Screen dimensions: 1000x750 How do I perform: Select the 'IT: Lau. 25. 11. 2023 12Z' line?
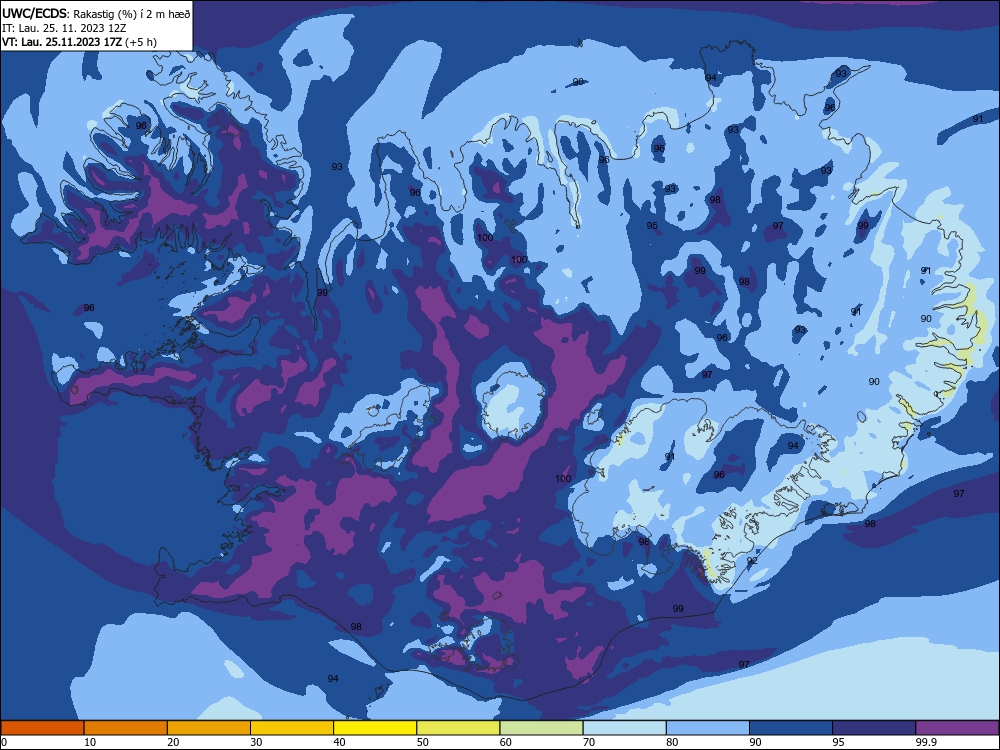tap(64, 28)
